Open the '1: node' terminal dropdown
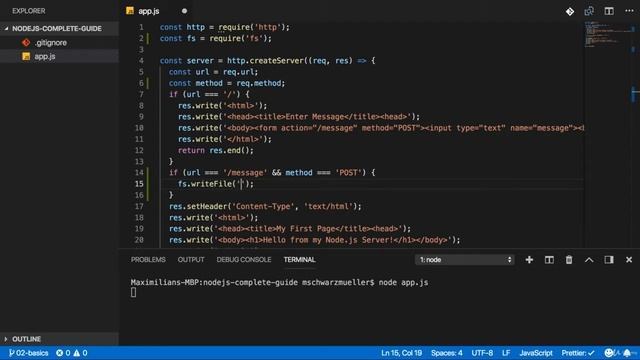640x360 pixels. [464, 260]
